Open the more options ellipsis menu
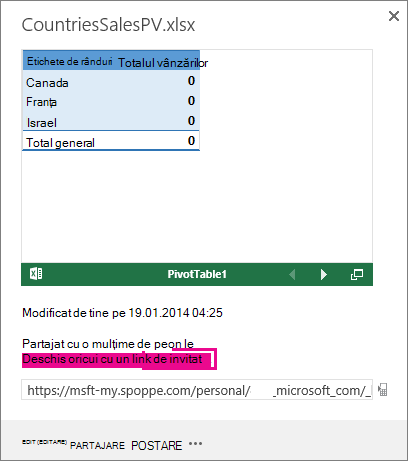The height and width of the screenshot is (461, 408). [x=195, y=444]
